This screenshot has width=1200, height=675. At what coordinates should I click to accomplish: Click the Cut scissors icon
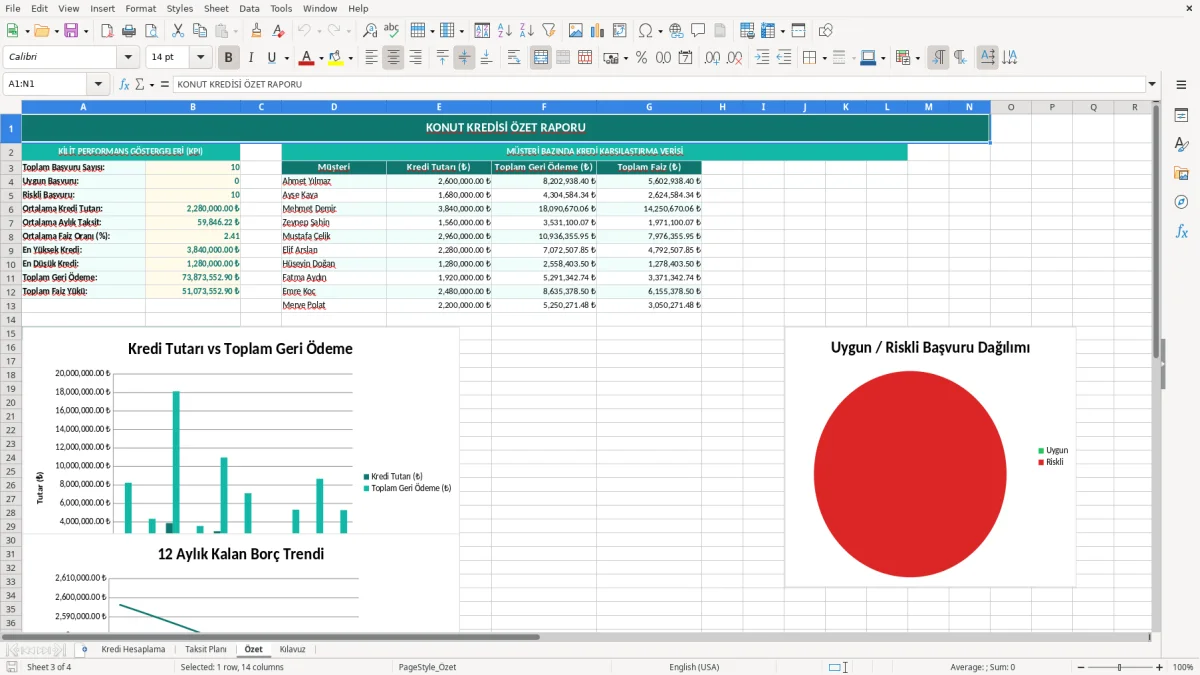tap(177, 31)
